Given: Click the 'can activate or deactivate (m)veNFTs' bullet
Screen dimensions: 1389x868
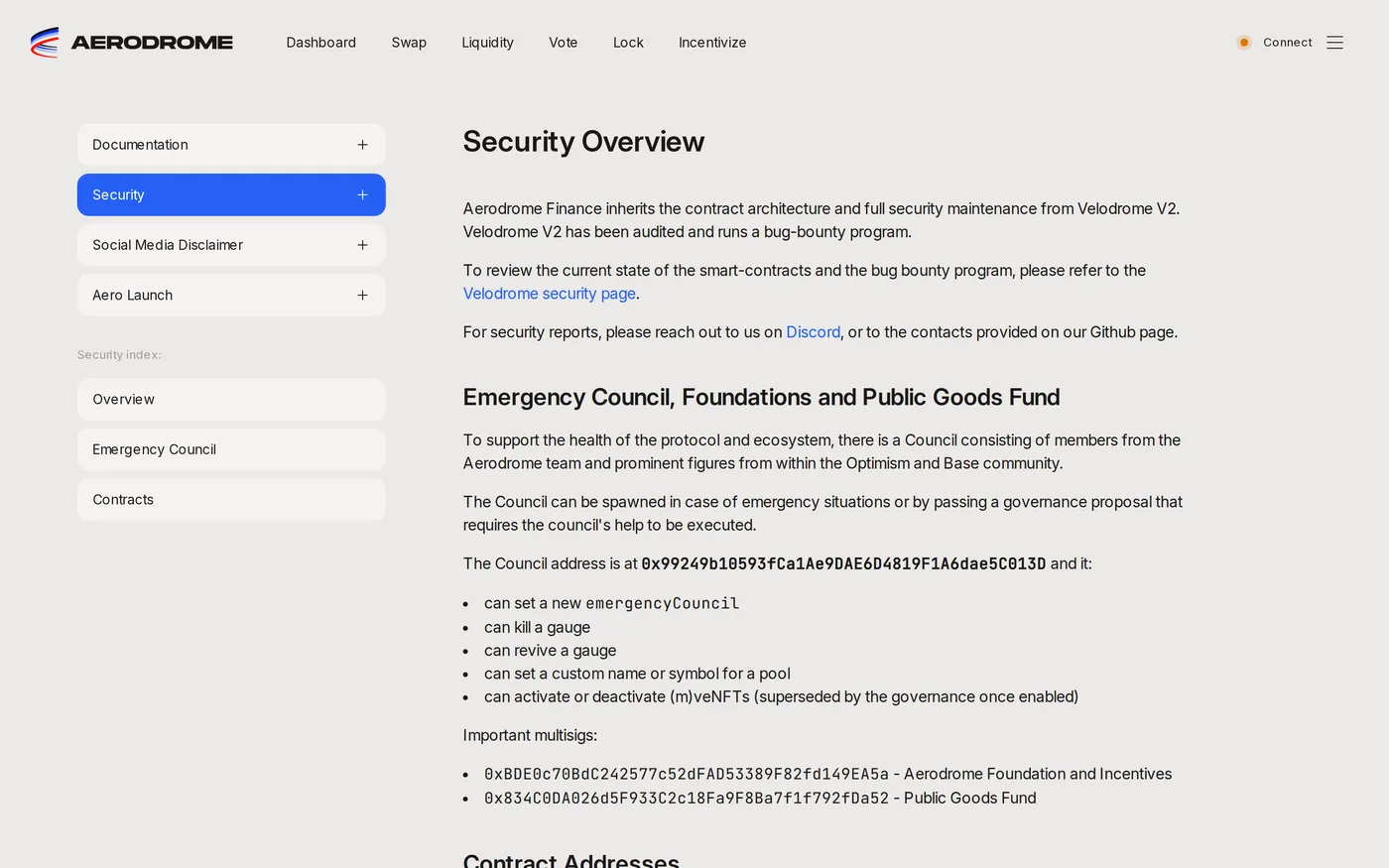Looking at the screenshot, I should (781, 696).
